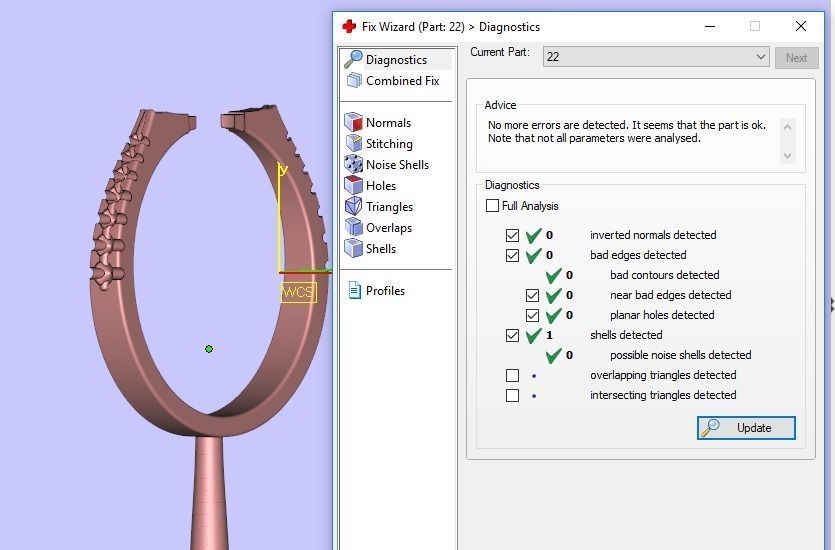Open the Diagnostics page
The image size is (835, 550).
396,60
